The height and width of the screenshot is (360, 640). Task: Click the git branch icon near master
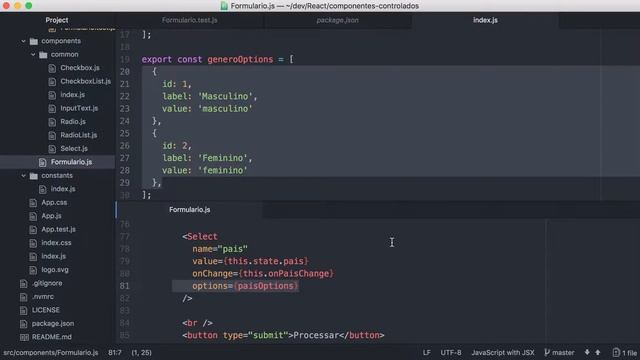(x=547, y=352)
